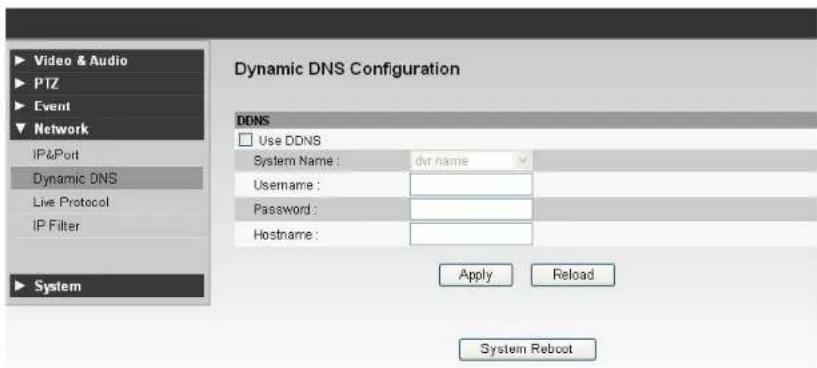
Task: Click the Hostname label
Action: [286, 235]
